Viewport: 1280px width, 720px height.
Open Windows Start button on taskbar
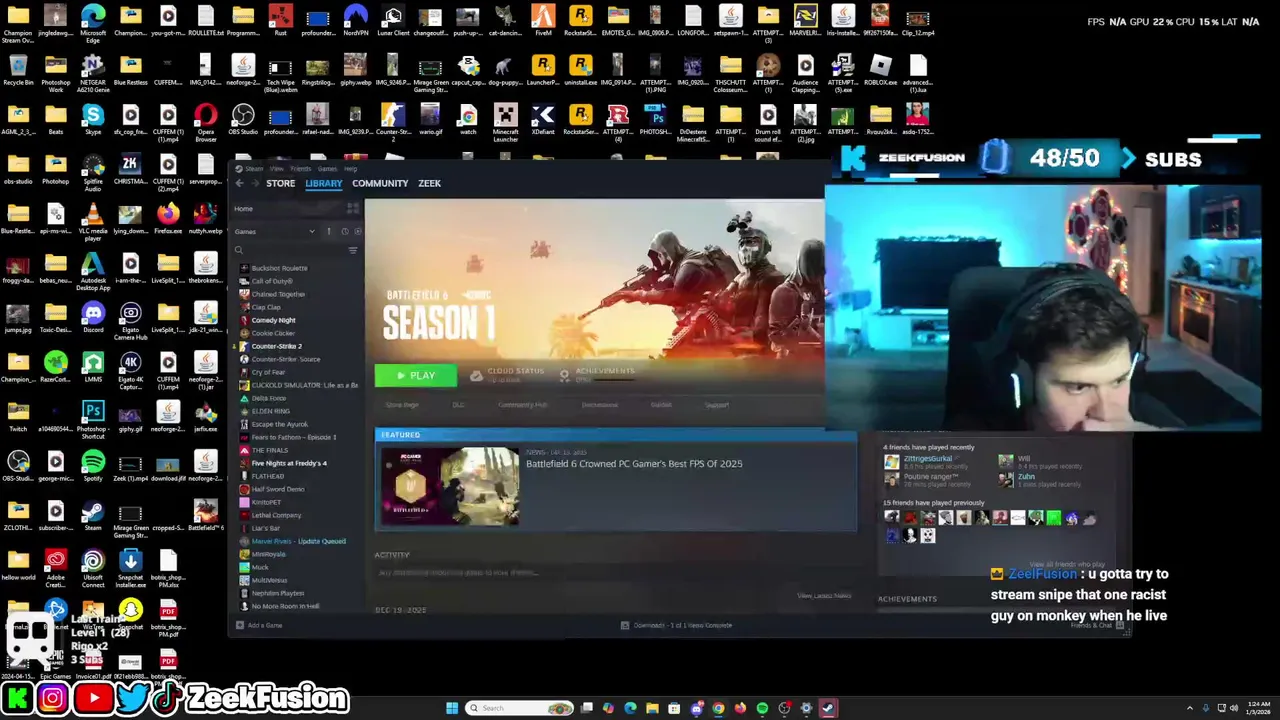pos(452,708)
